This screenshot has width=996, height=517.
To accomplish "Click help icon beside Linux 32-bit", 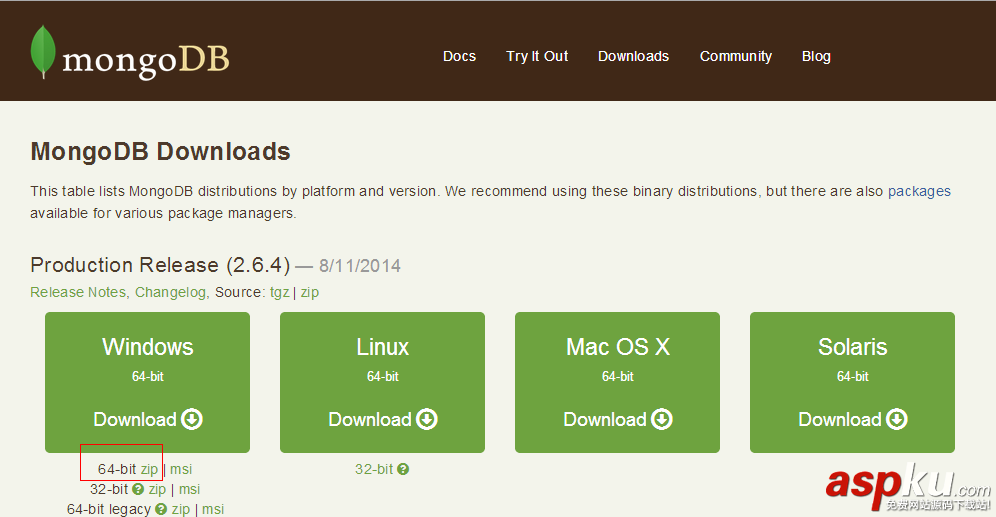I will point(403,469).
